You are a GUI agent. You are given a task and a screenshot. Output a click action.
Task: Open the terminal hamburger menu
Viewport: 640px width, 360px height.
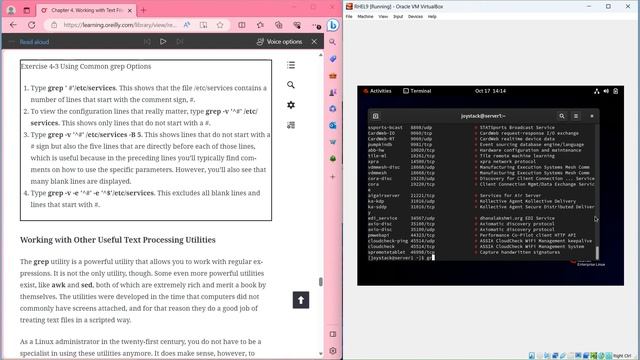[x=576, y=116]
